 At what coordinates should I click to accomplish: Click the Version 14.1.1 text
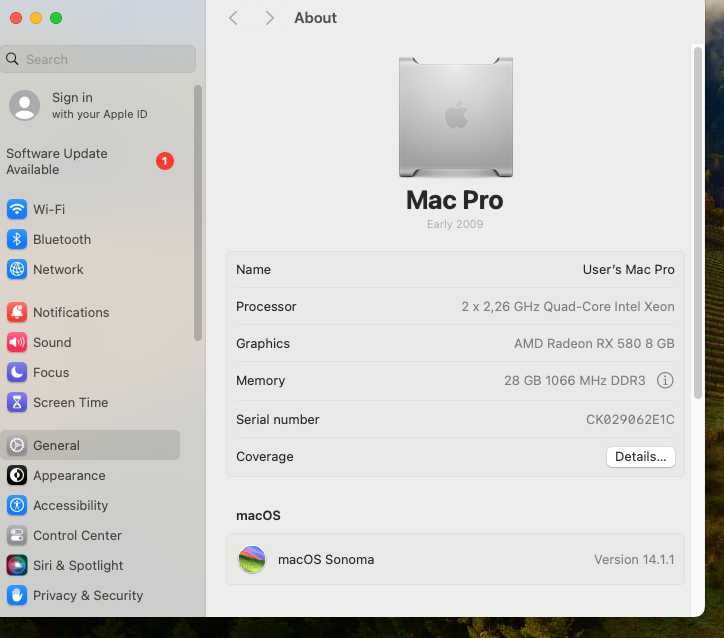tap(634, 560)
